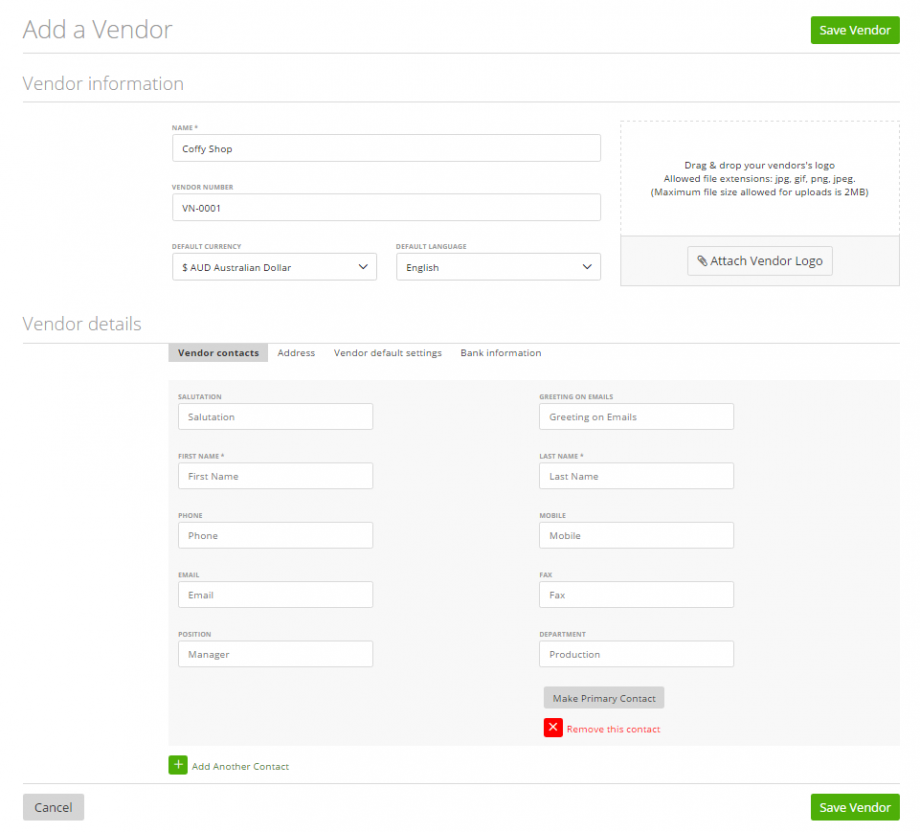Image resolution: width=920 pixels, height=832 pixels.
Task: Open the Default Currency dropdown
Action: pyautogui.click(x=274, y=266)
